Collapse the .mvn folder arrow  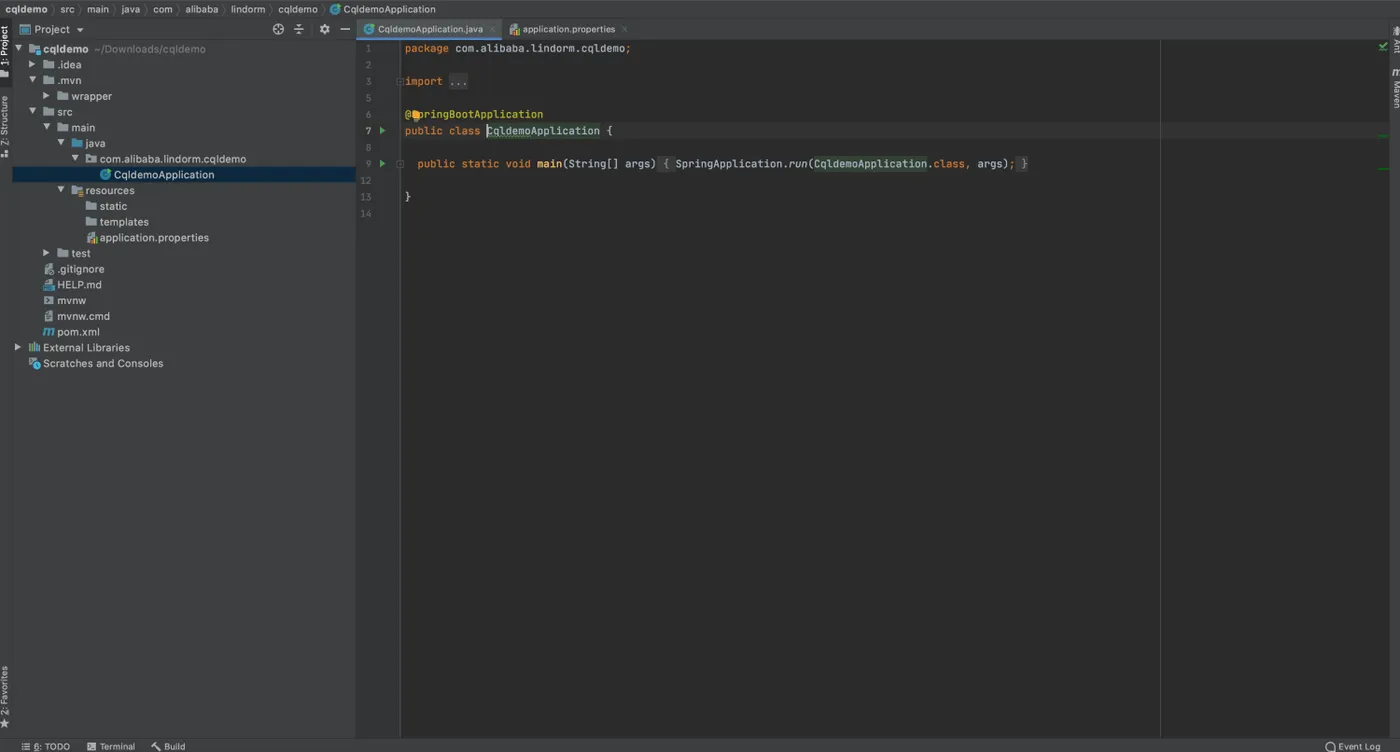33,80
